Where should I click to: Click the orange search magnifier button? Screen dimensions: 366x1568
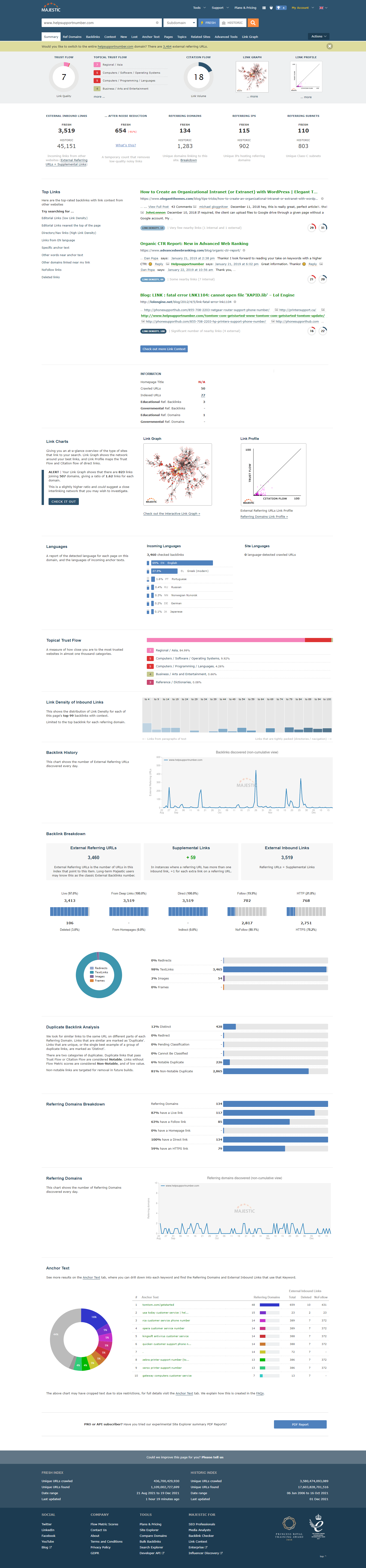click(252, 23)
